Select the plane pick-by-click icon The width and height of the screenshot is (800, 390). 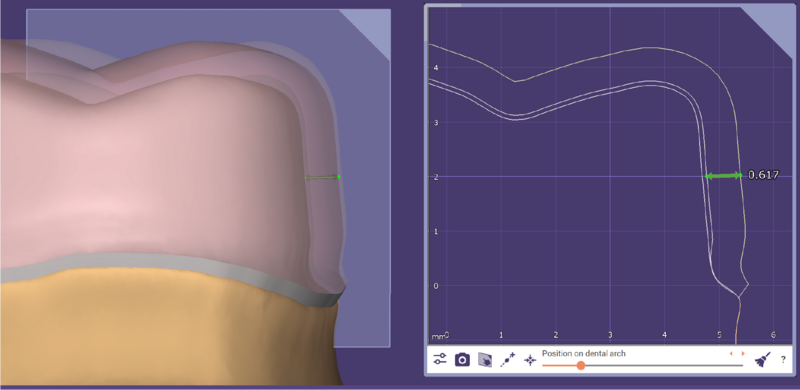pos(485,359)
